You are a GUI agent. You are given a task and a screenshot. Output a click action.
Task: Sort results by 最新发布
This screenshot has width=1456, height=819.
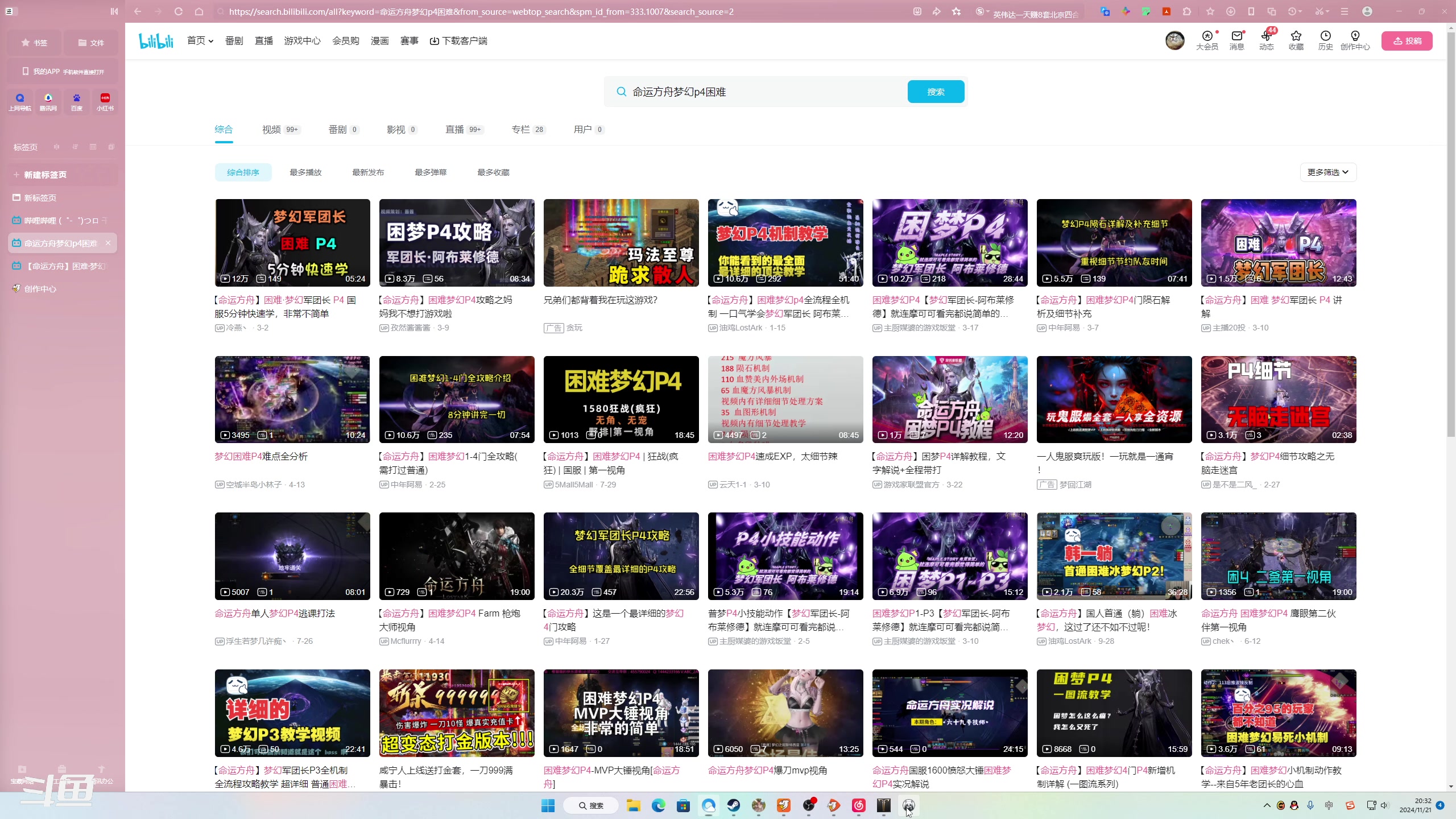pos(368,172)
